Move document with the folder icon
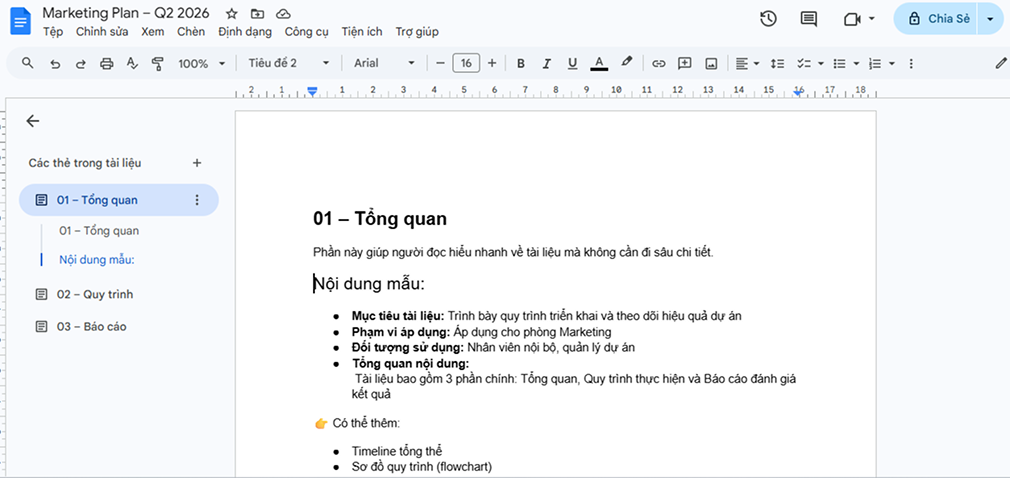1010x478 pixels. click(x=257, y=14)
